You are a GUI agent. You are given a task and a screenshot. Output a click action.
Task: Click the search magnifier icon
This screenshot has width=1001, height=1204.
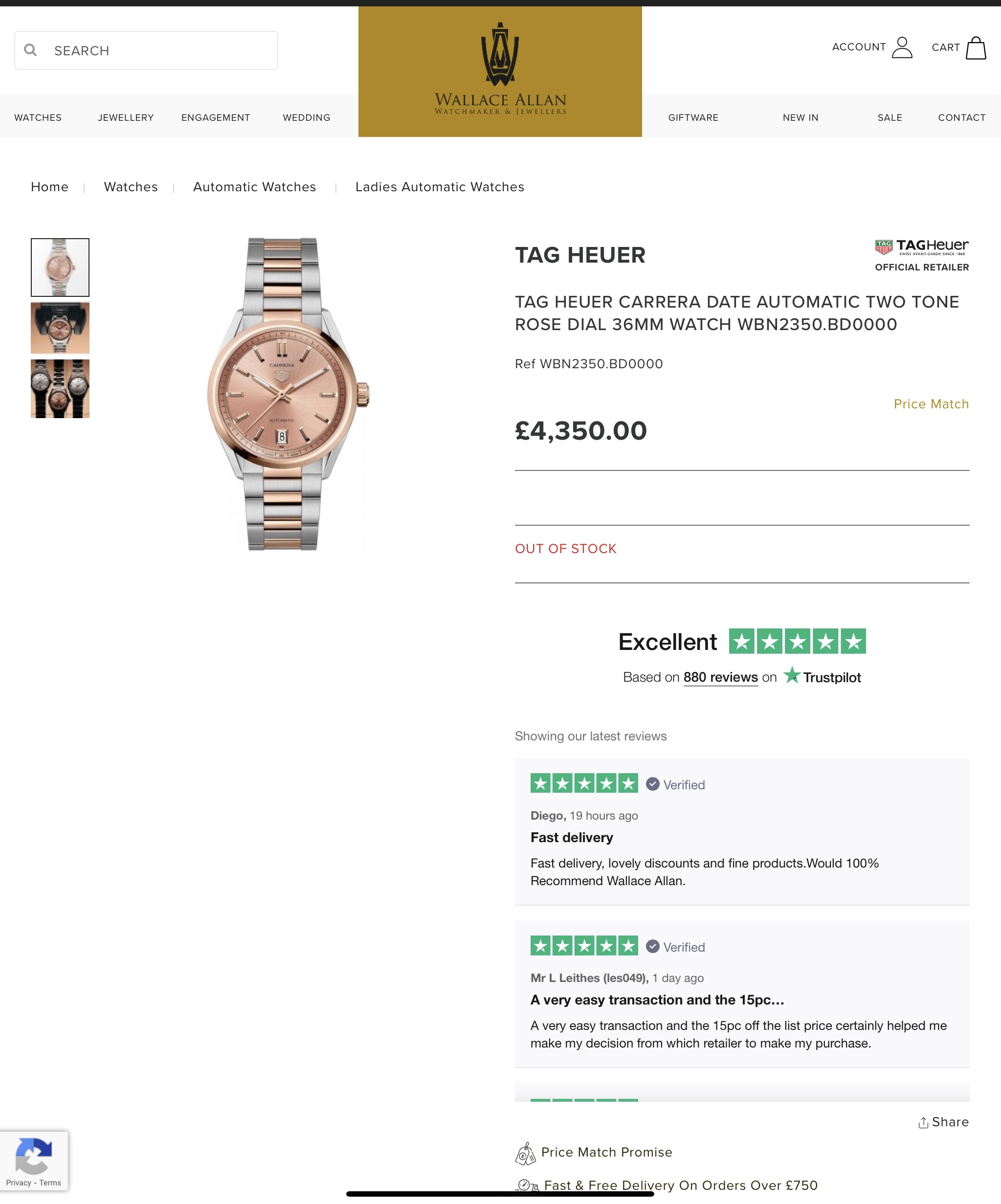(30, 50)
